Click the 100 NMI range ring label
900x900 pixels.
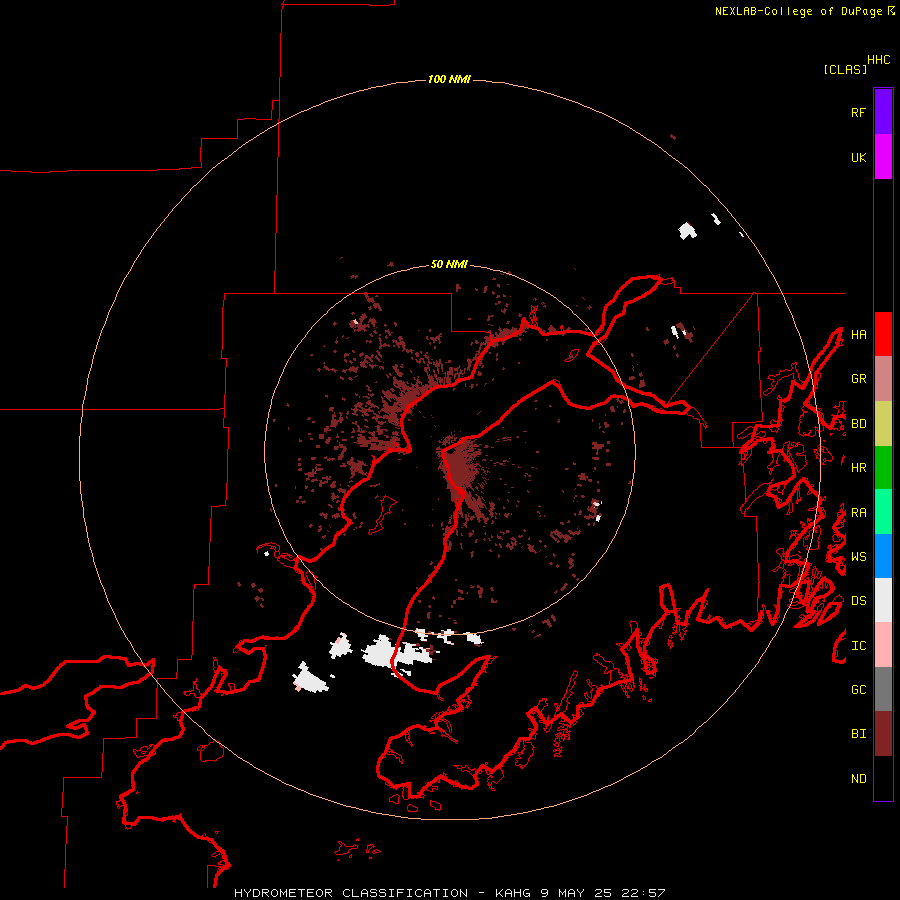click(x=449, y=79)
